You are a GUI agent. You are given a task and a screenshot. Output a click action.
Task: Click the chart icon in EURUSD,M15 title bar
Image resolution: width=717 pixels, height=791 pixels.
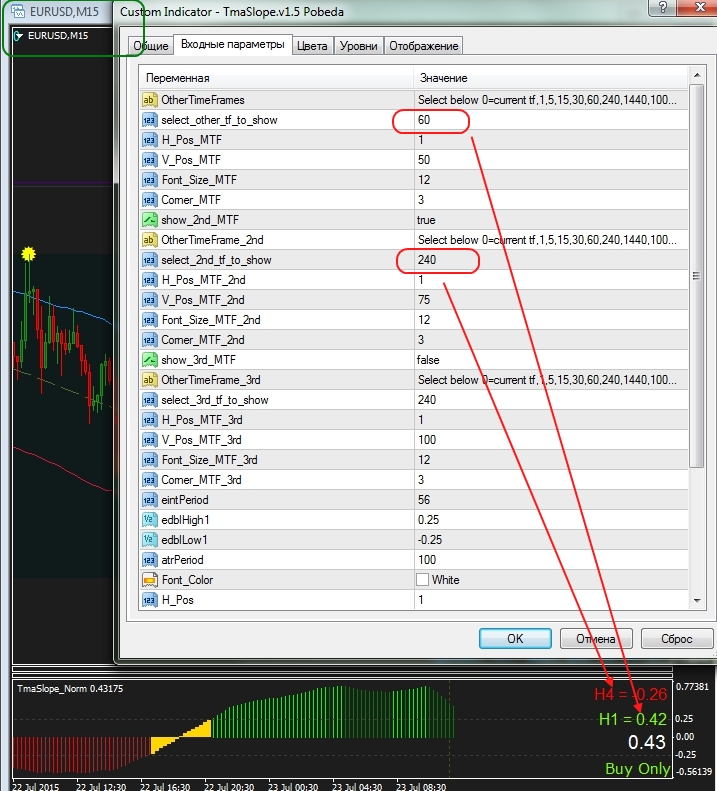tap(18, 12)
